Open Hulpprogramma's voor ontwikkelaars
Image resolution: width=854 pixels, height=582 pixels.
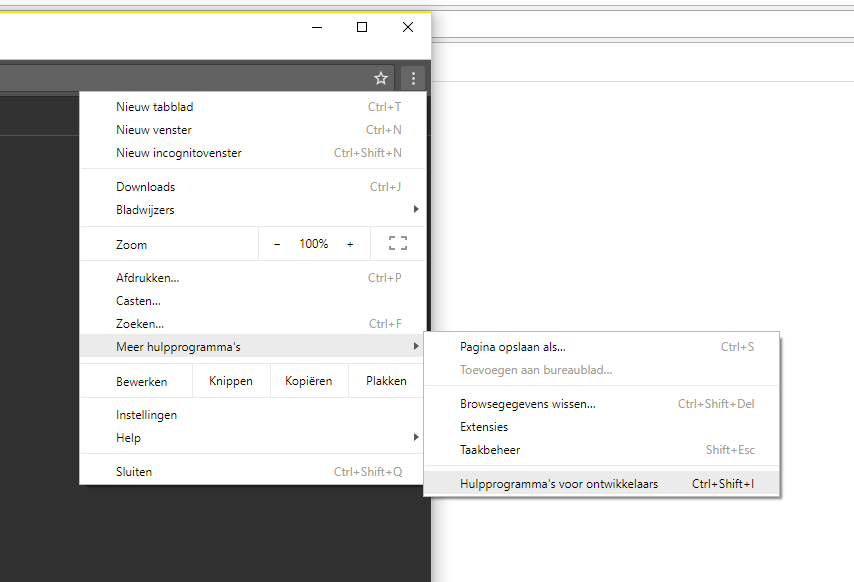pyautogui.click(x=602, y=484)
